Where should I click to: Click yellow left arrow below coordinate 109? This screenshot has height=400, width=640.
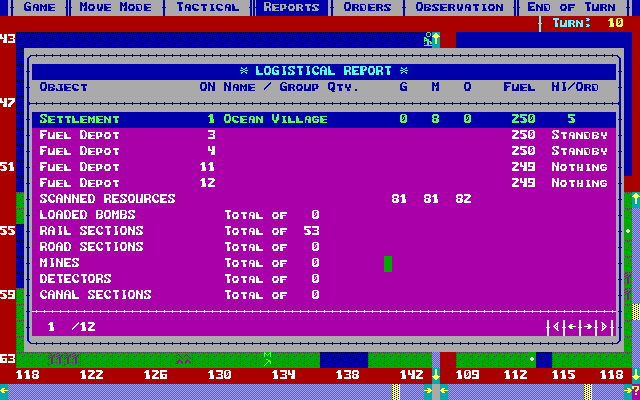click(x=444, y=391)
